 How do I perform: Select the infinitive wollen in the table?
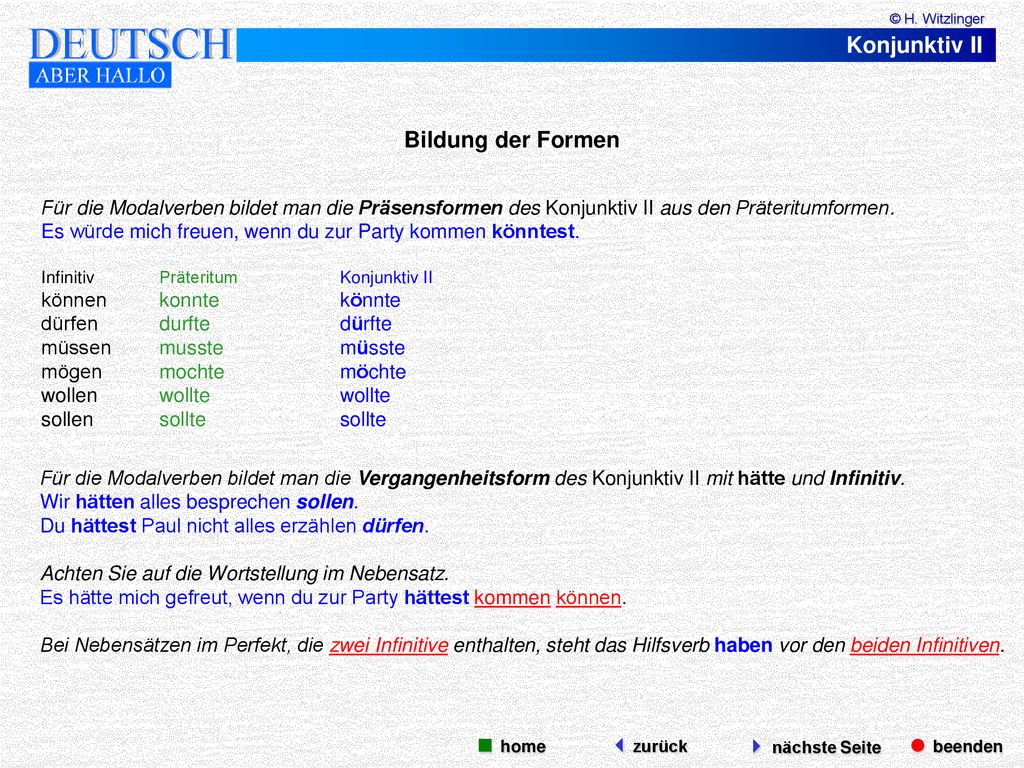[69, 396]
